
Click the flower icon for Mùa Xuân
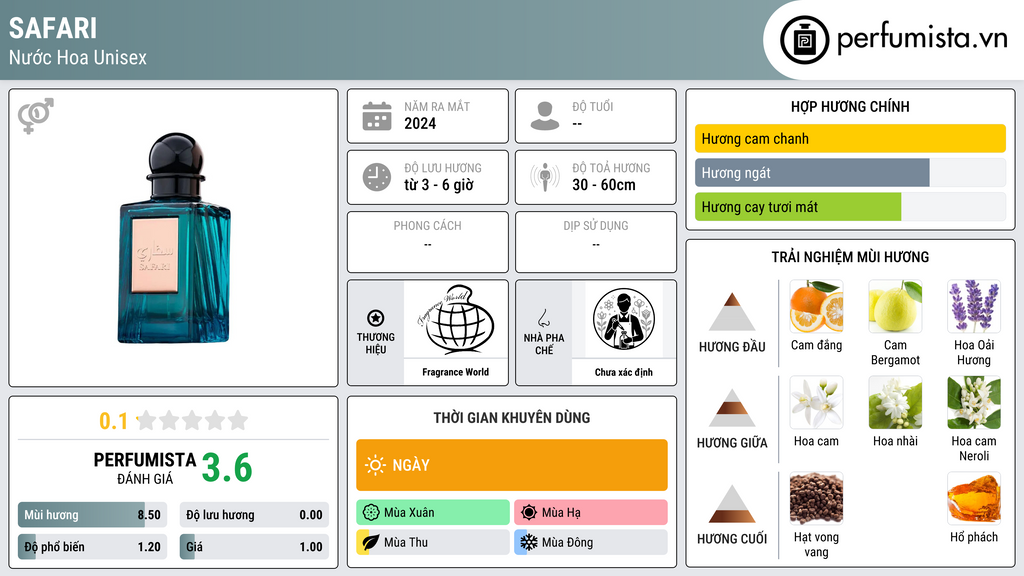pos(371,512)
